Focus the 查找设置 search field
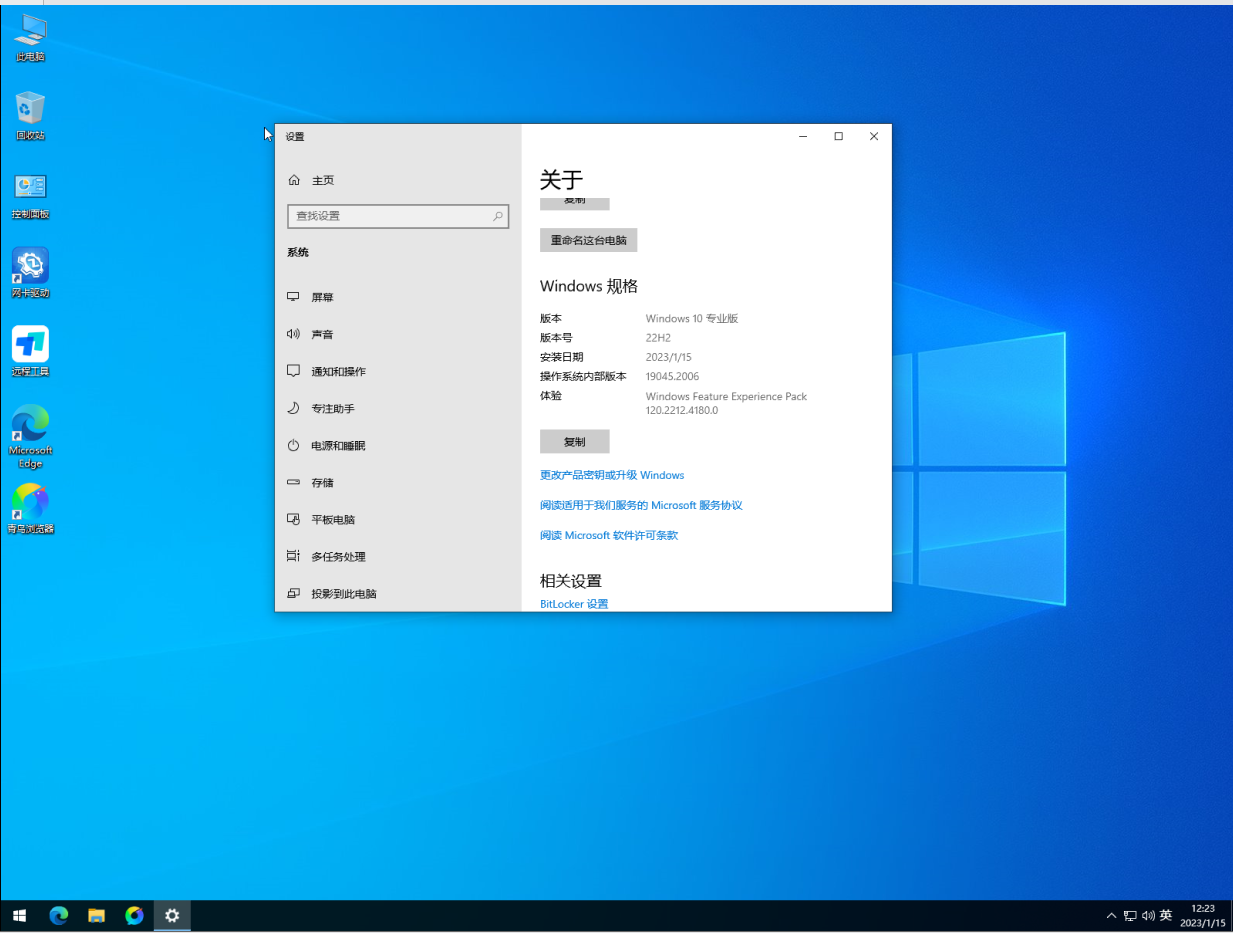 398,216
